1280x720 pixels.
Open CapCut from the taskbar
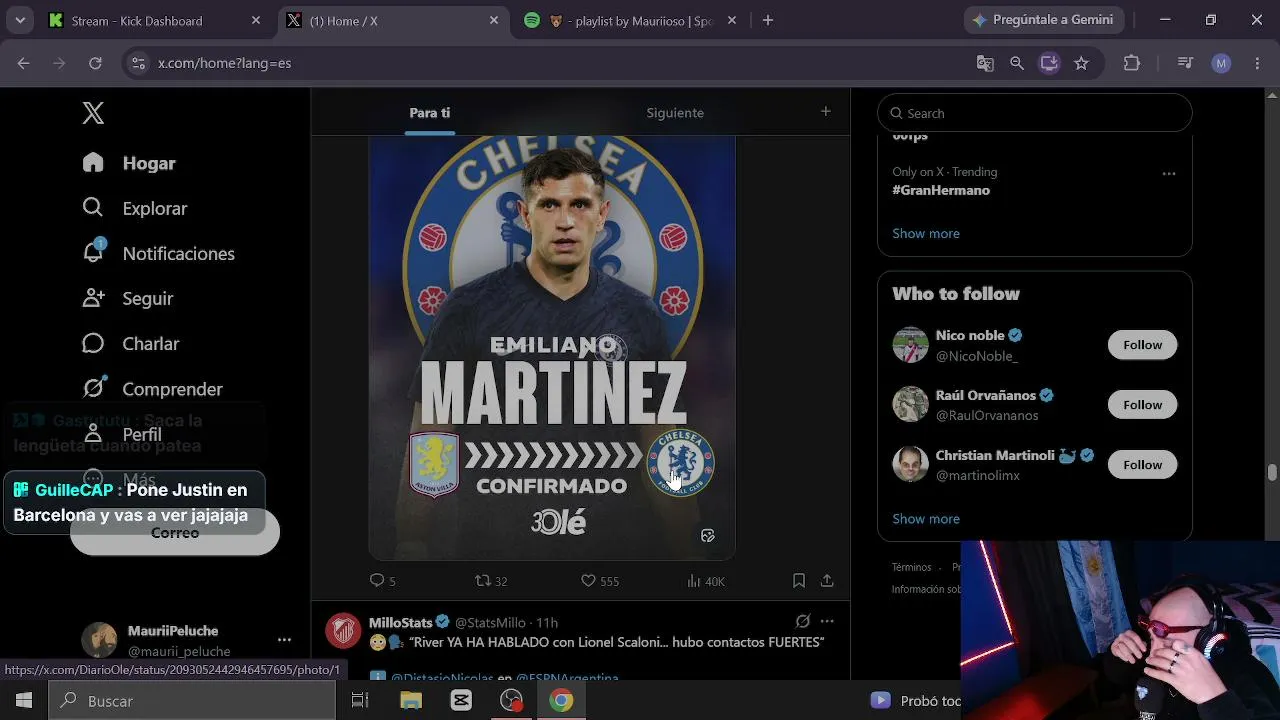(x=461, y=701)
